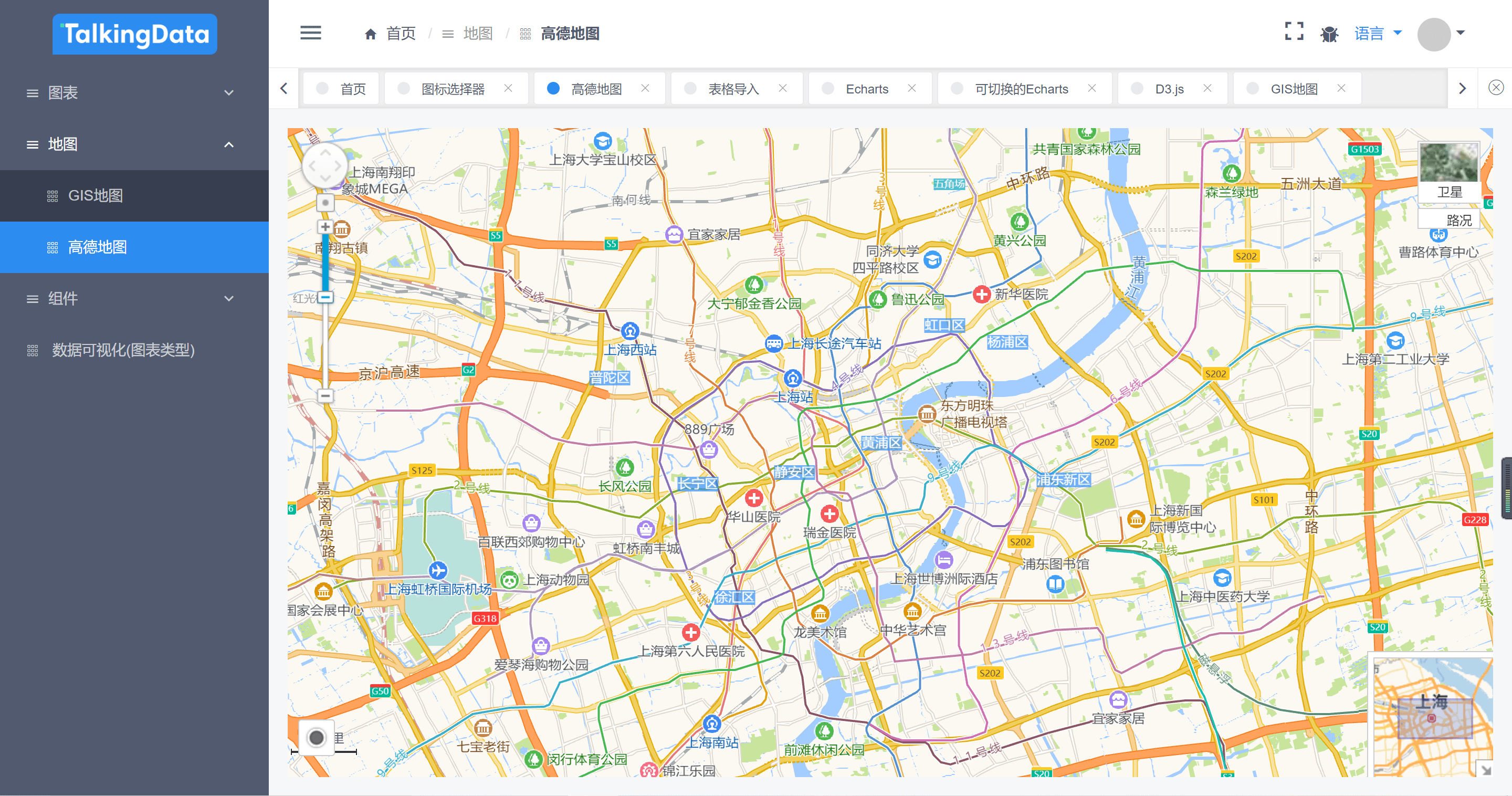Click the 上海 overview minimap
This screenshot has width=1512, height=796.
tap(1432, 716)
